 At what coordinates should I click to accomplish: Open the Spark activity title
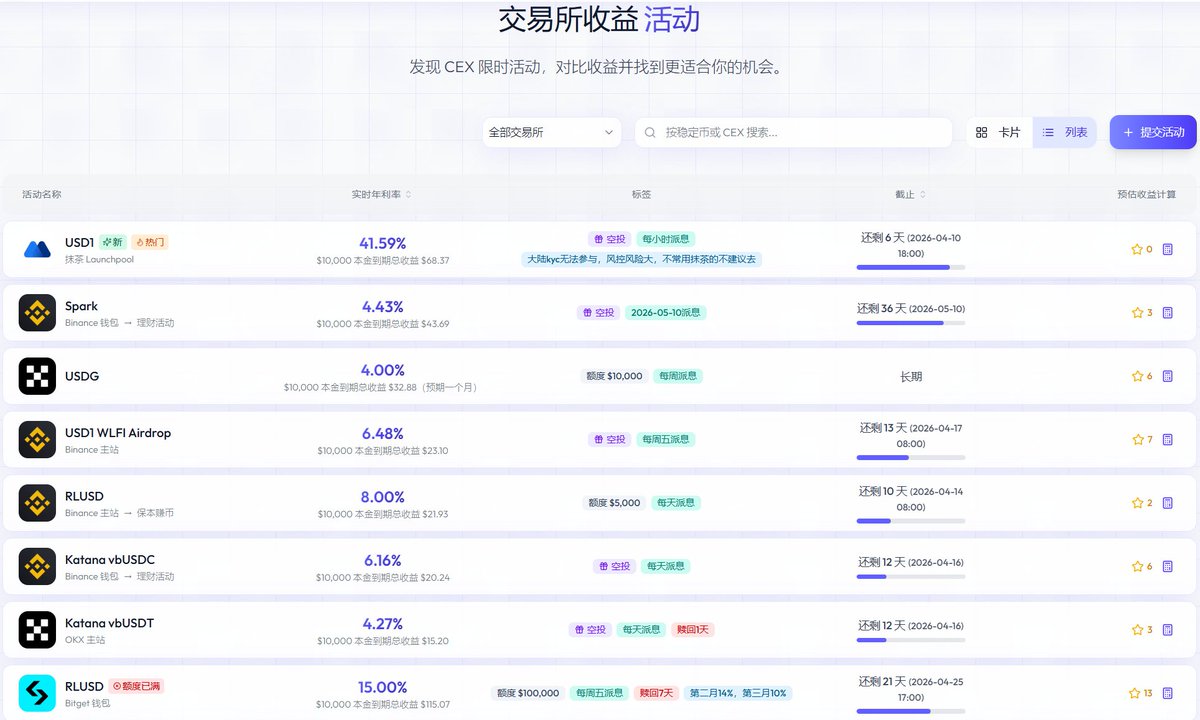tap(82, 306)
